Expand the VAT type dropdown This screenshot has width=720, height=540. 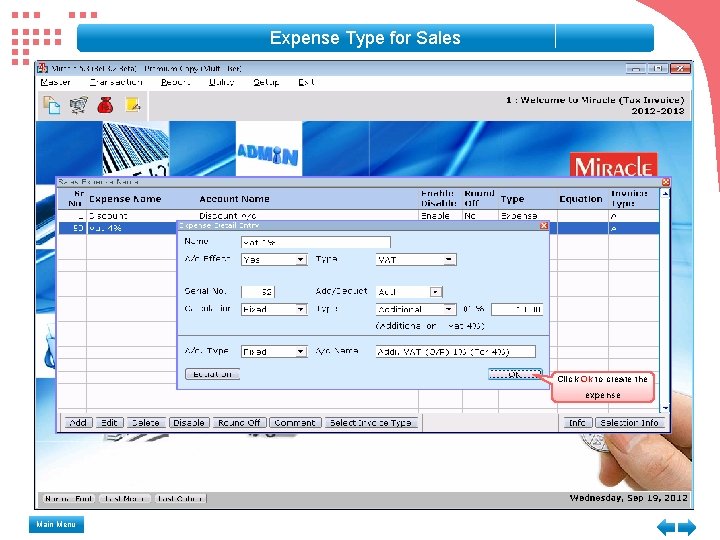tap(449, 260)
